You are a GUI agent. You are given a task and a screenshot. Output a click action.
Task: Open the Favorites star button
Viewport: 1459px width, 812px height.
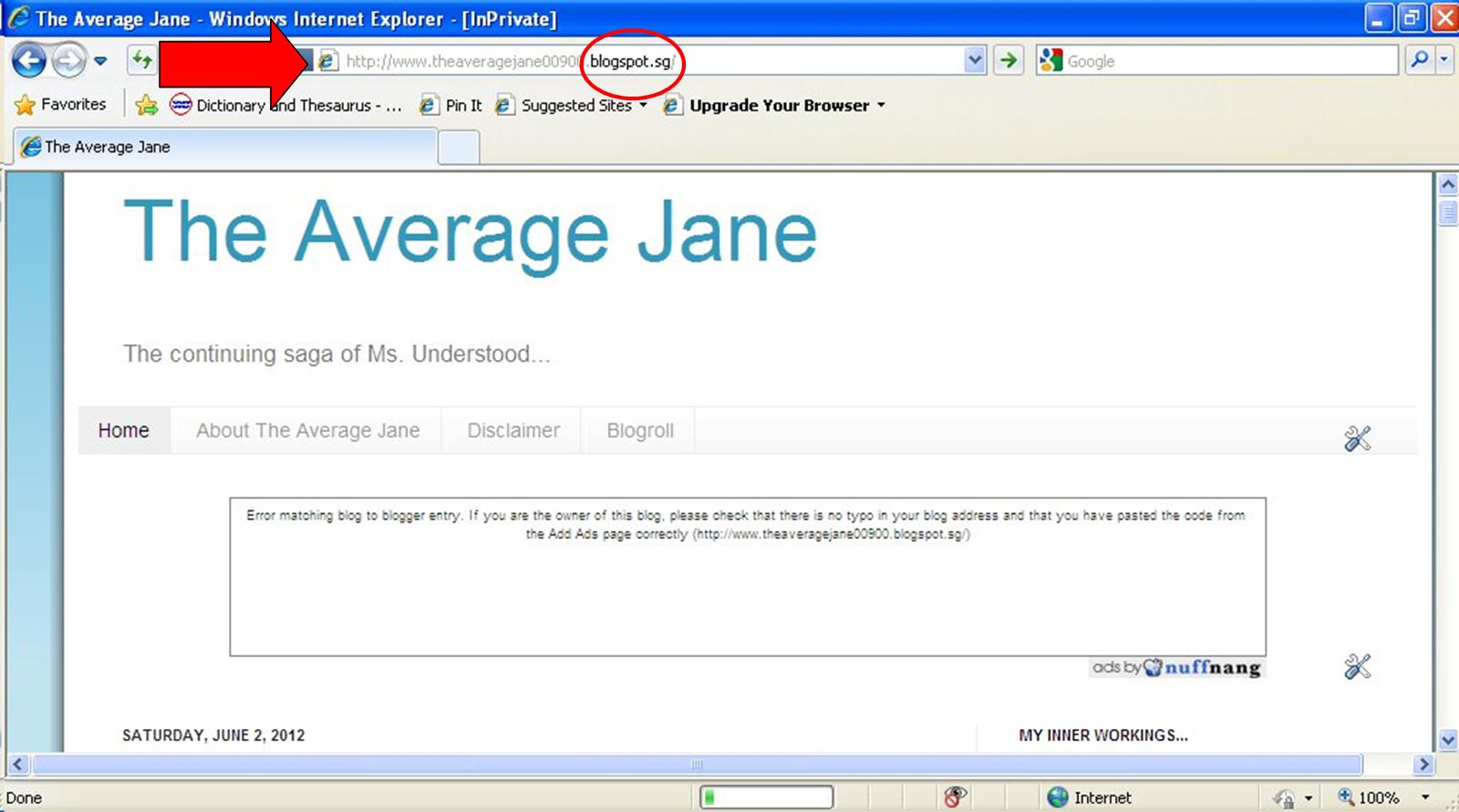pyautogui.click(x=61, y=105)
